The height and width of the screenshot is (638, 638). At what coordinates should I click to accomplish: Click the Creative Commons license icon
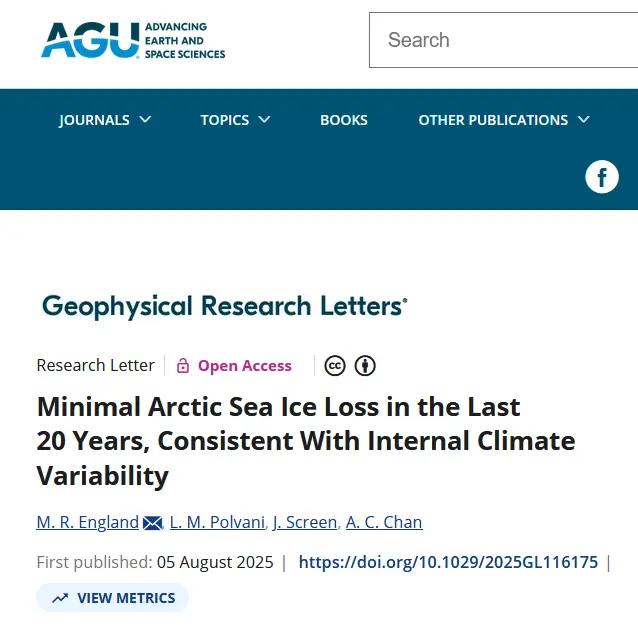click(335, 366)
